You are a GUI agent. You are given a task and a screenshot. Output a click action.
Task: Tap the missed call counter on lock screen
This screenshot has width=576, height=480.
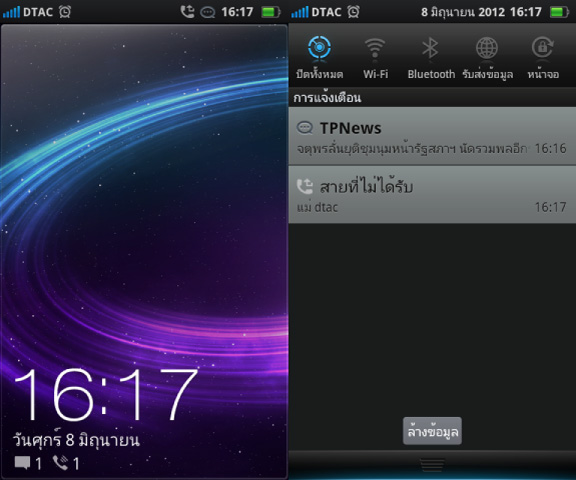coord(66,463)
